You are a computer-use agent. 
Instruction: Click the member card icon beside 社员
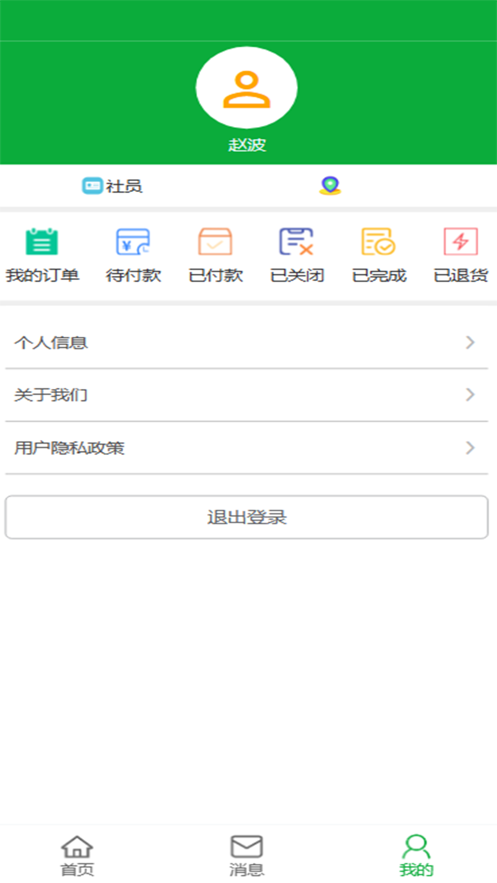[92, 186]
